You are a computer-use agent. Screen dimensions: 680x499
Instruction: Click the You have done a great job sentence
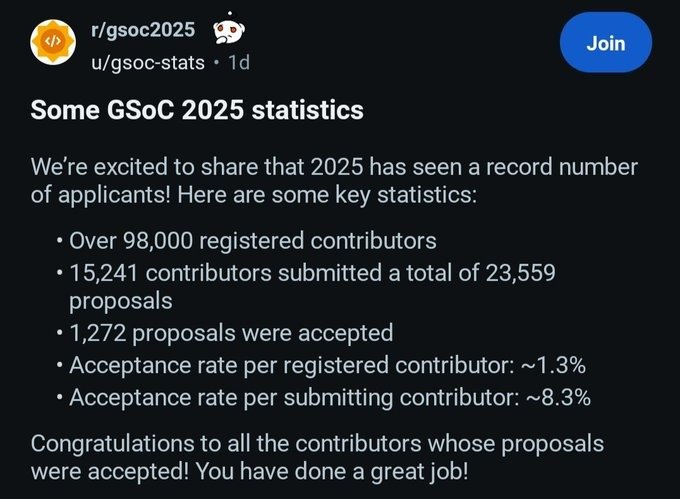point(332,471)
